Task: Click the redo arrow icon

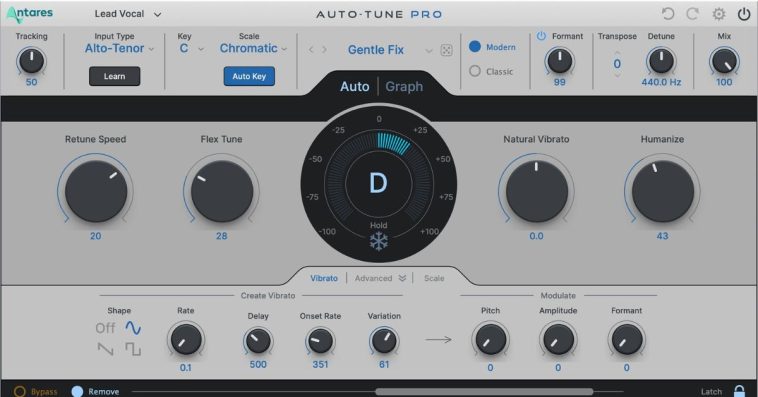Action: [693, 14]
